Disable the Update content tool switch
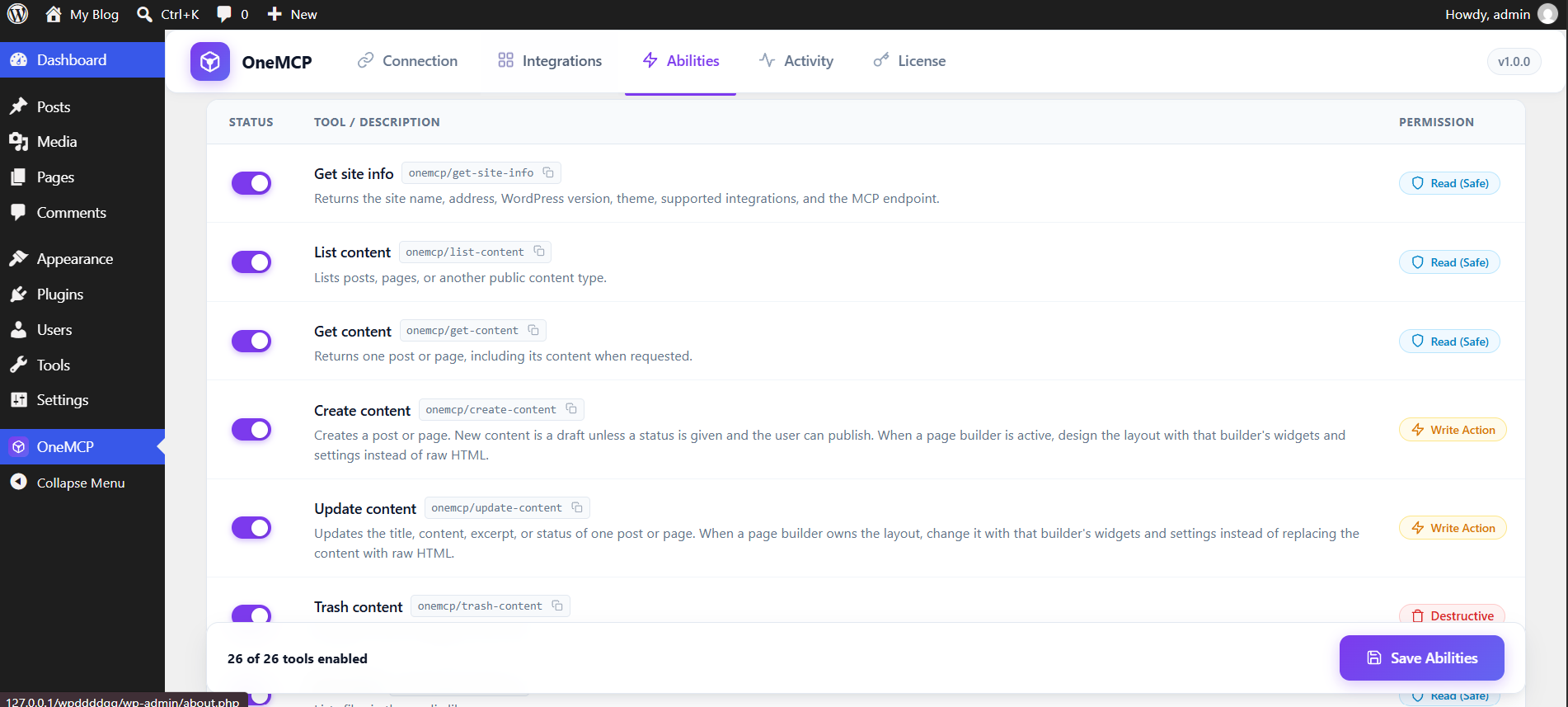The height and width of the screenshot is (707, 1568). [x=251, y=527]
